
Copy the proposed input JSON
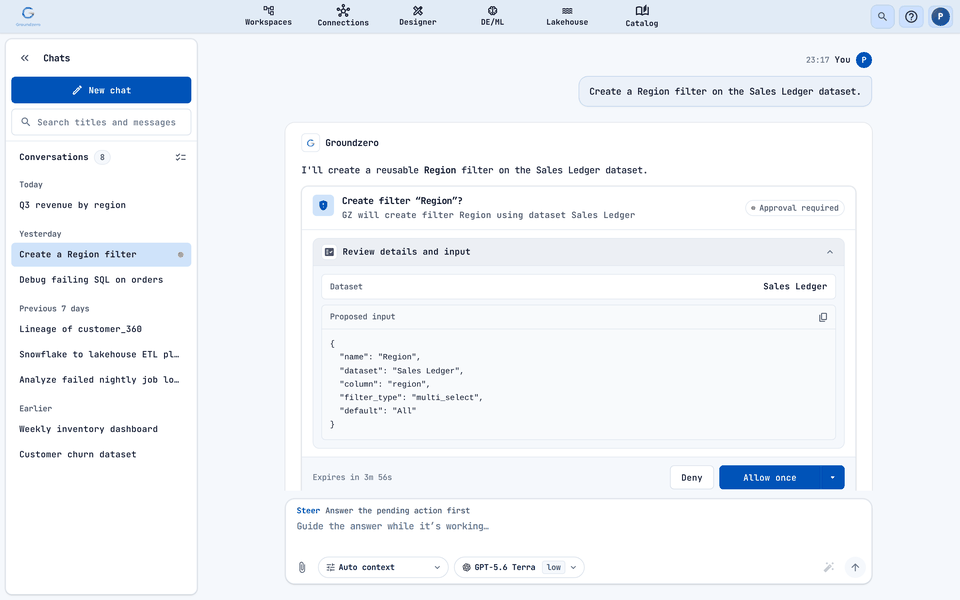823,317
